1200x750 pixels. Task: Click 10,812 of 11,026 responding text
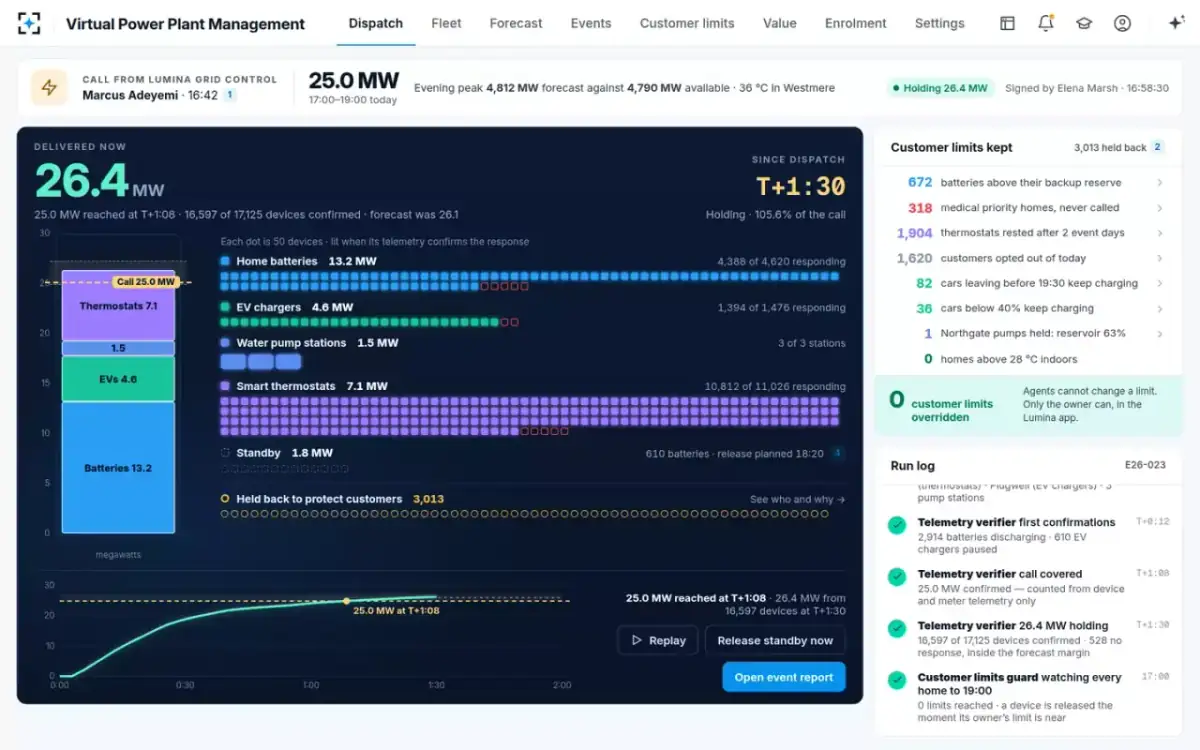pyautogui.click(x=775, y=386)
